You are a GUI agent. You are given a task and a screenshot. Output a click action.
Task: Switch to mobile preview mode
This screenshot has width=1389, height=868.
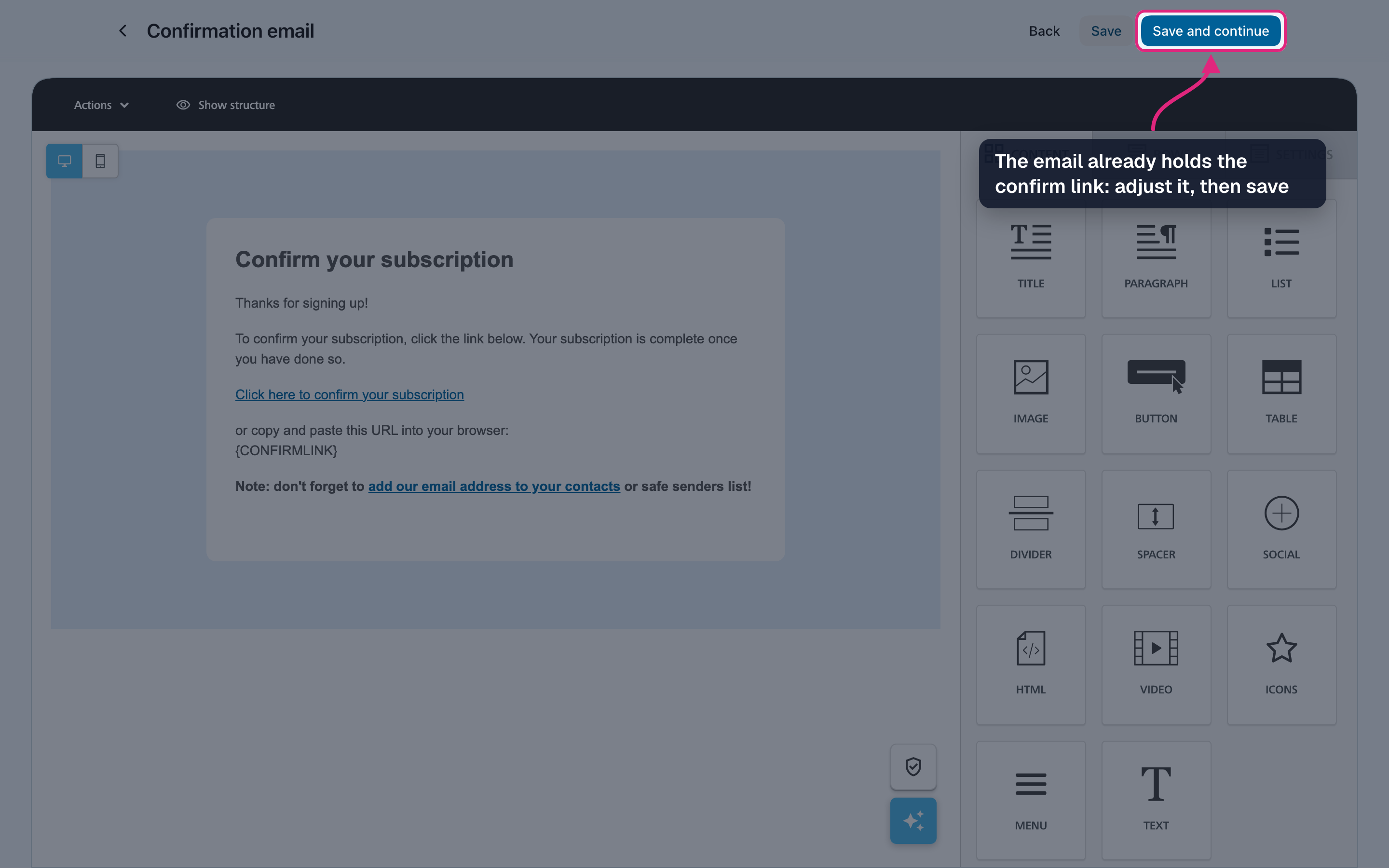pyautogui.click(x=100, y=161)
